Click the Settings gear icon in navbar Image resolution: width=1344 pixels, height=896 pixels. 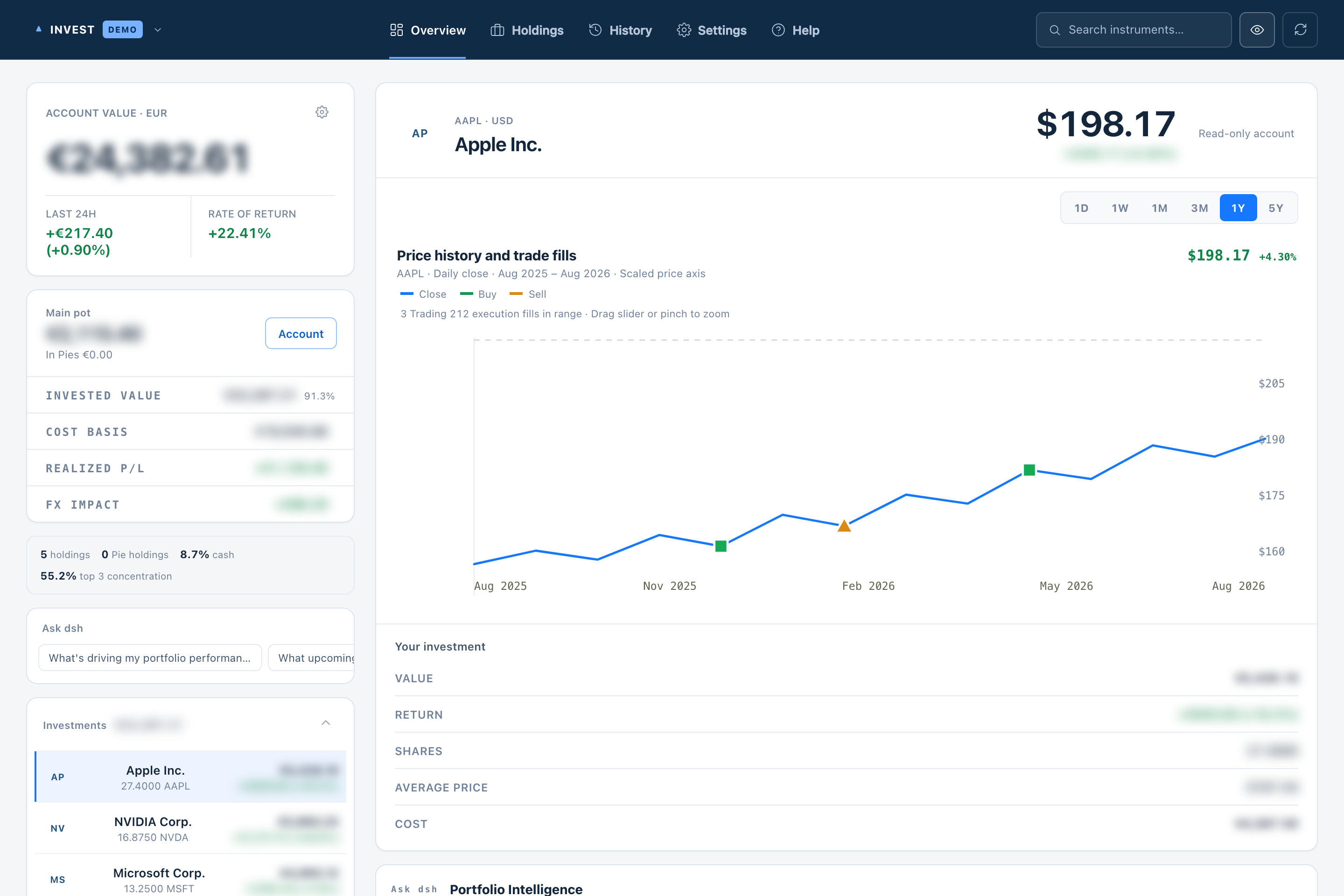tap(684, 30)
